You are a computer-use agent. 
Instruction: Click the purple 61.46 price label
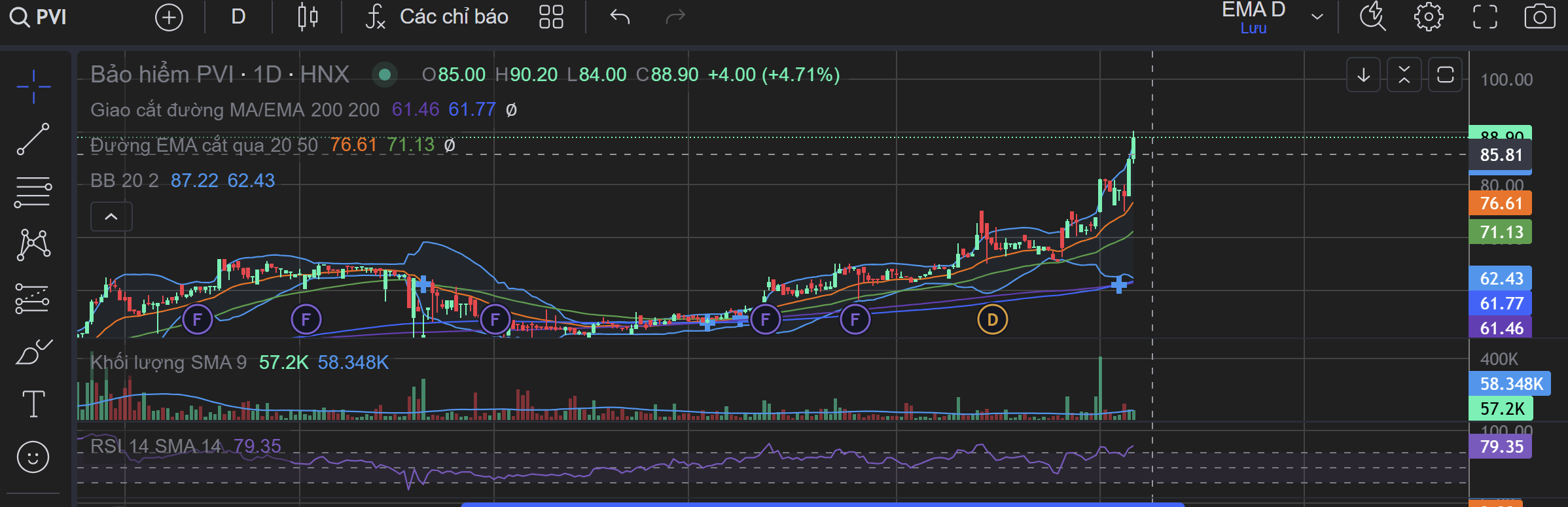click(1501, 328)
